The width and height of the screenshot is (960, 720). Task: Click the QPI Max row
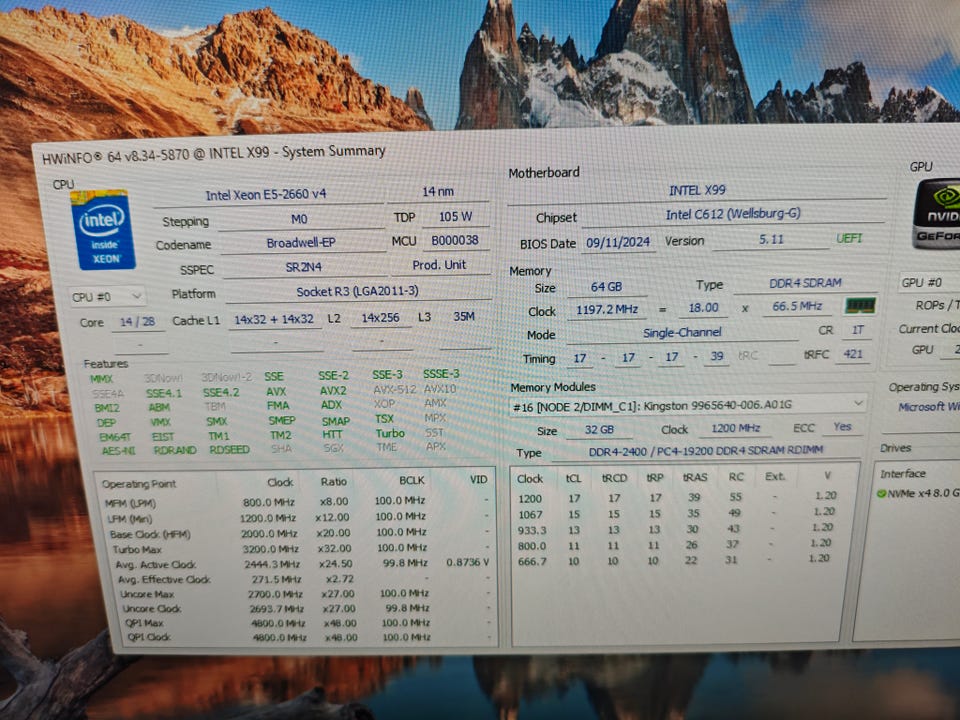coord(308,623)
